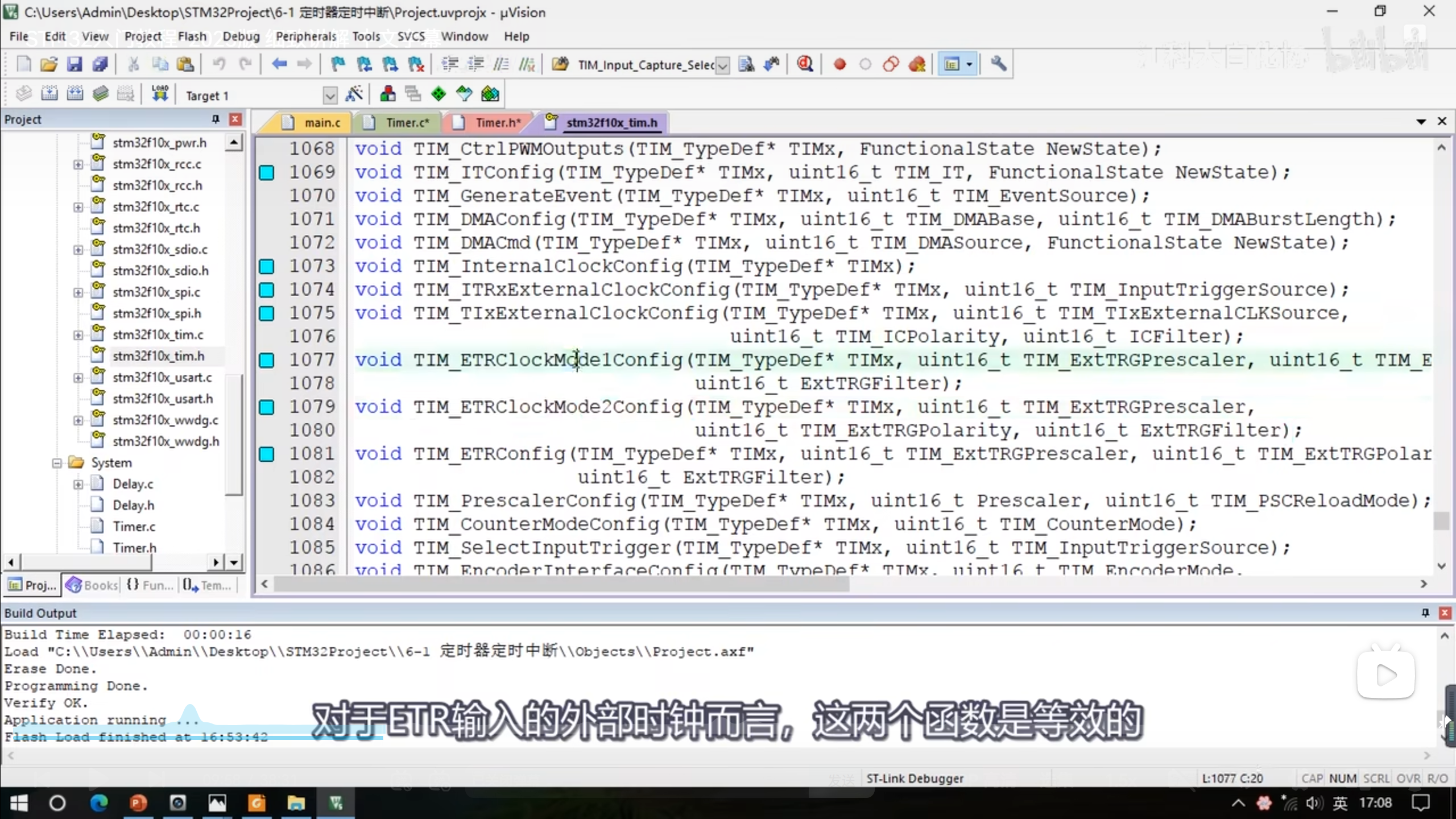Open the Target 1 dropdown
This screenshot has height=819, width=1456.
[x=330, y=96]
